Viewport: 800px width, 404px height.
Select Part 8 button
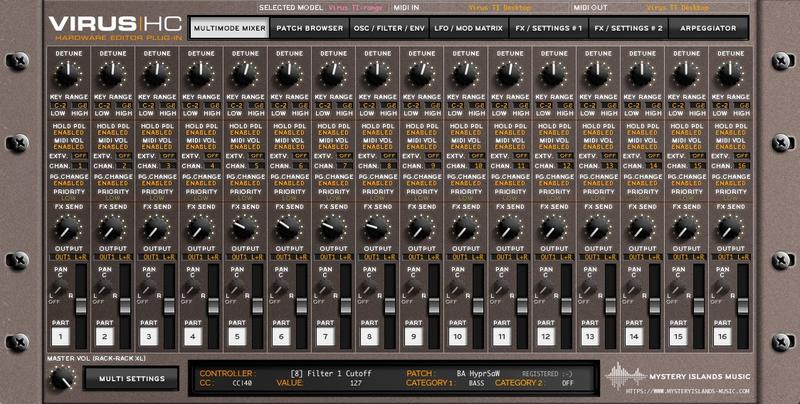tap(369, 336)
